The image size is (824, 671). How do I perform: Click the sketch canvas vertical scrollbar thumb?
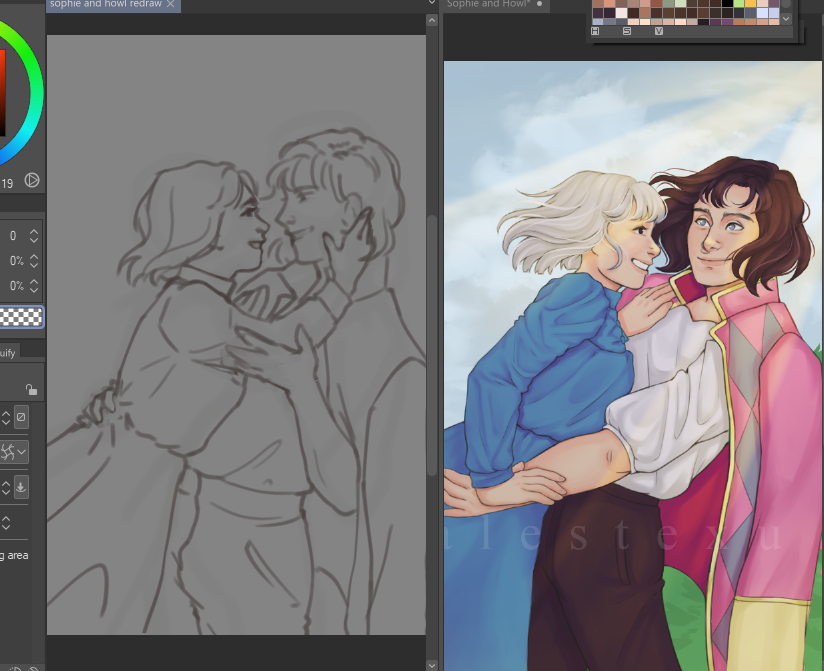[432, 345]
